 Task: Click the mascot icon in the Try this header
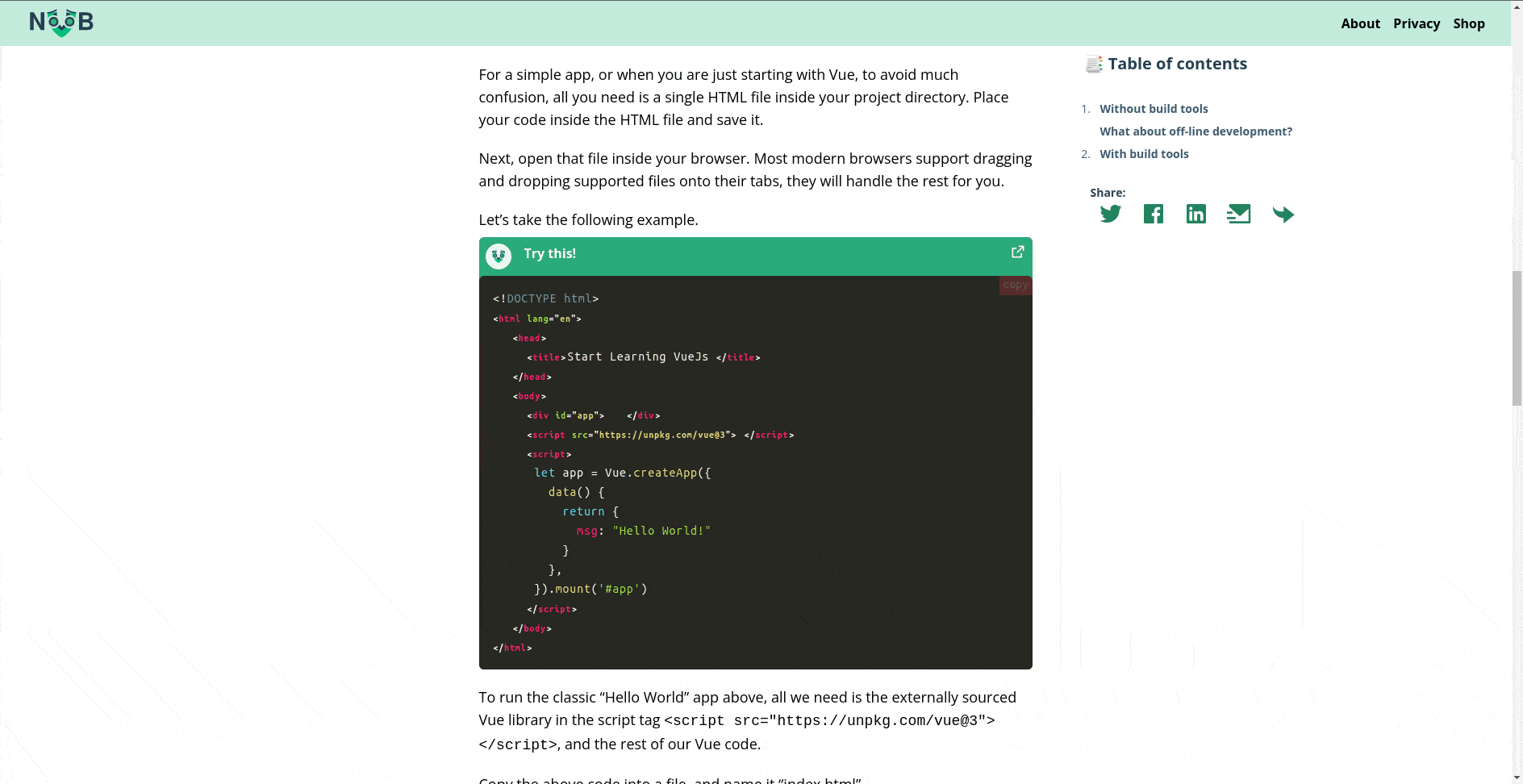[498, 256]
